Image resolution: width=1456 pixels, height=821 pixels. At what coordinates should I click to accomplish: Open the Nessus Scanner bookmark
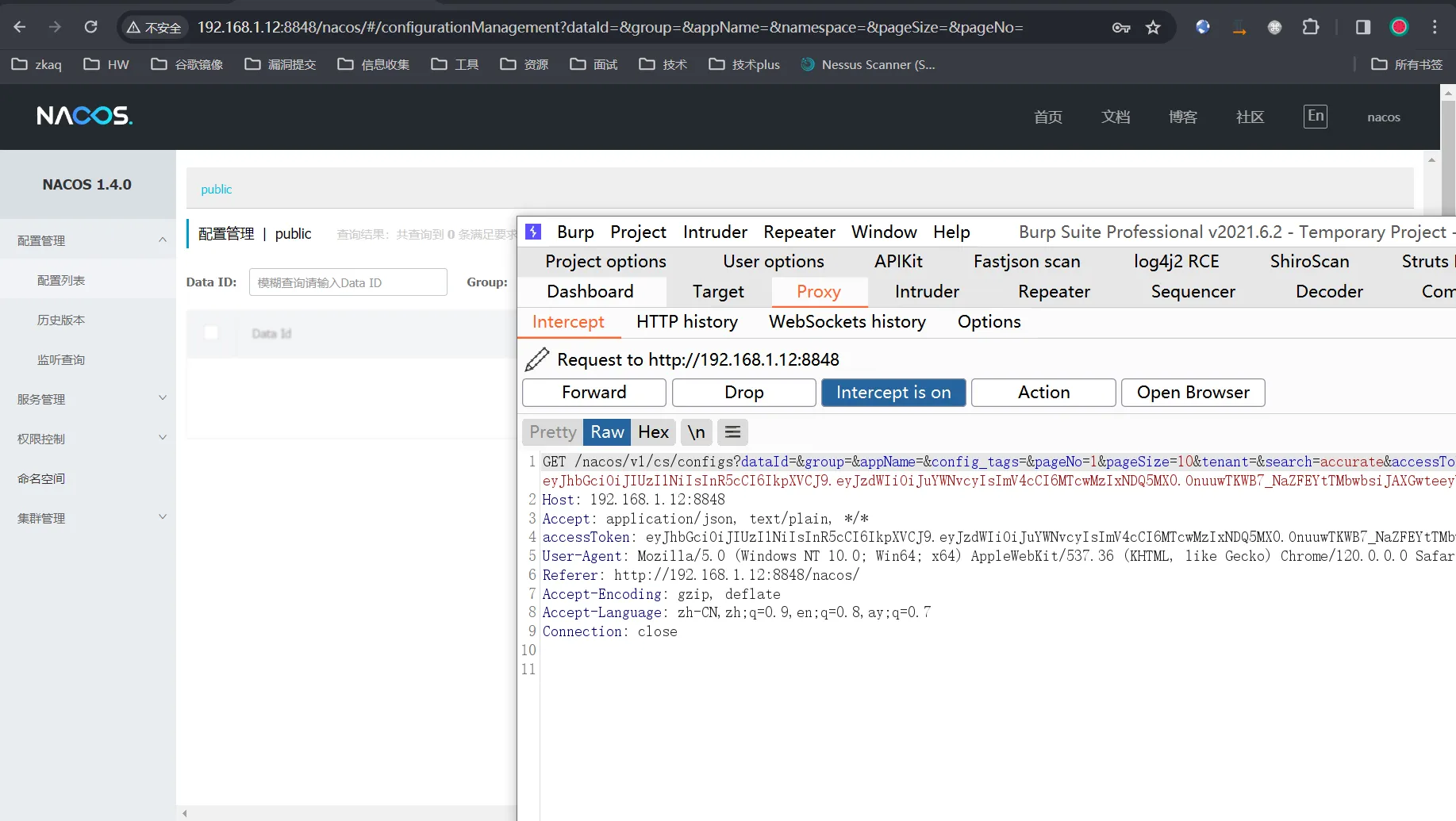pyautogui.click(x=868, y=64)
